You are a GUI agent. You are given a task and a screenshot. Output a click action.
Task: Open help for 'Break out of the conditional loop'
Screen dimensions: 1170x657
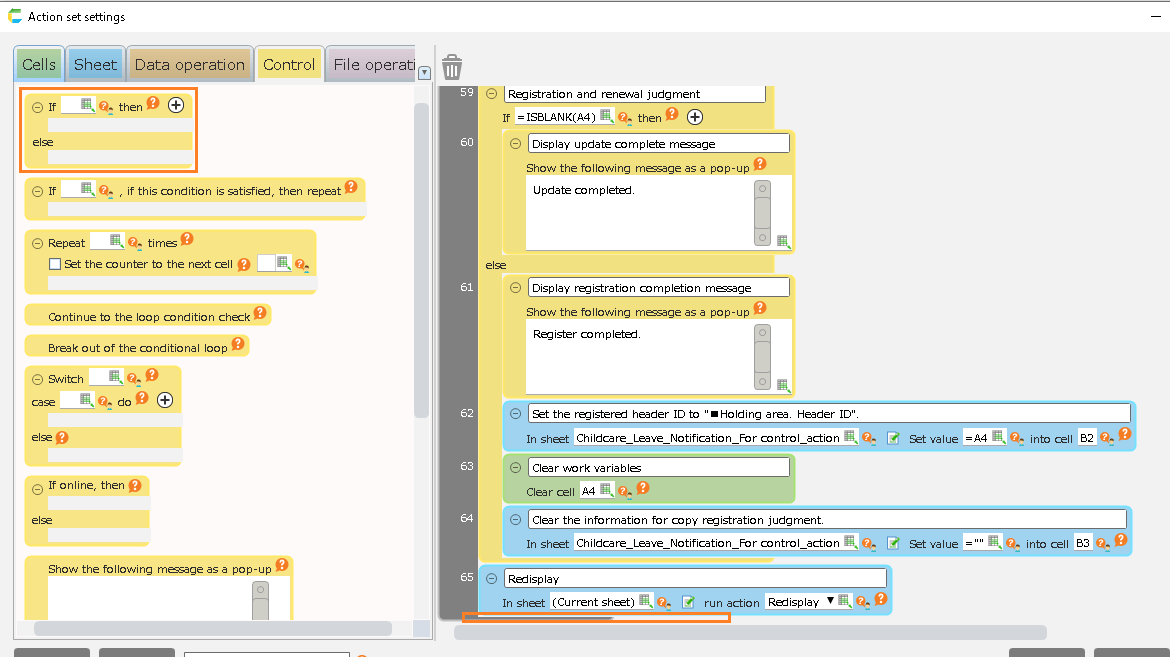pyautogui.click(x=238, y=344)
